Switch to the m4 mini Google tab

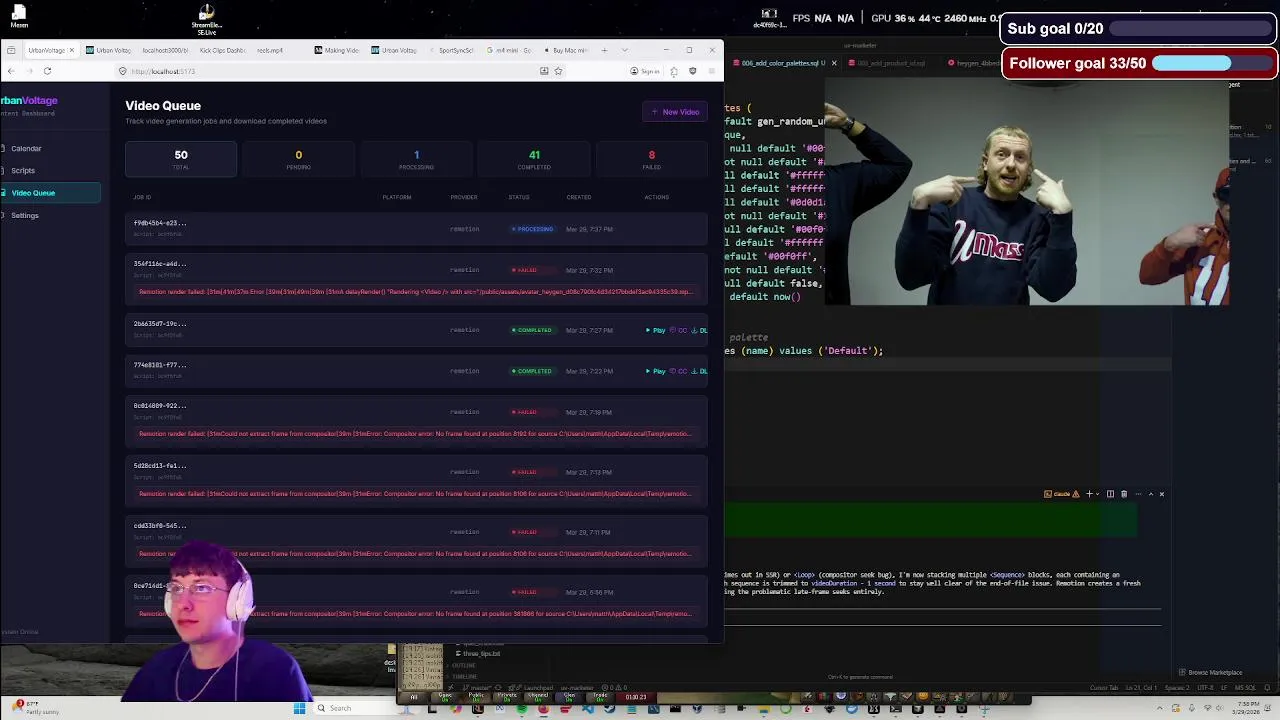[510, 50]
